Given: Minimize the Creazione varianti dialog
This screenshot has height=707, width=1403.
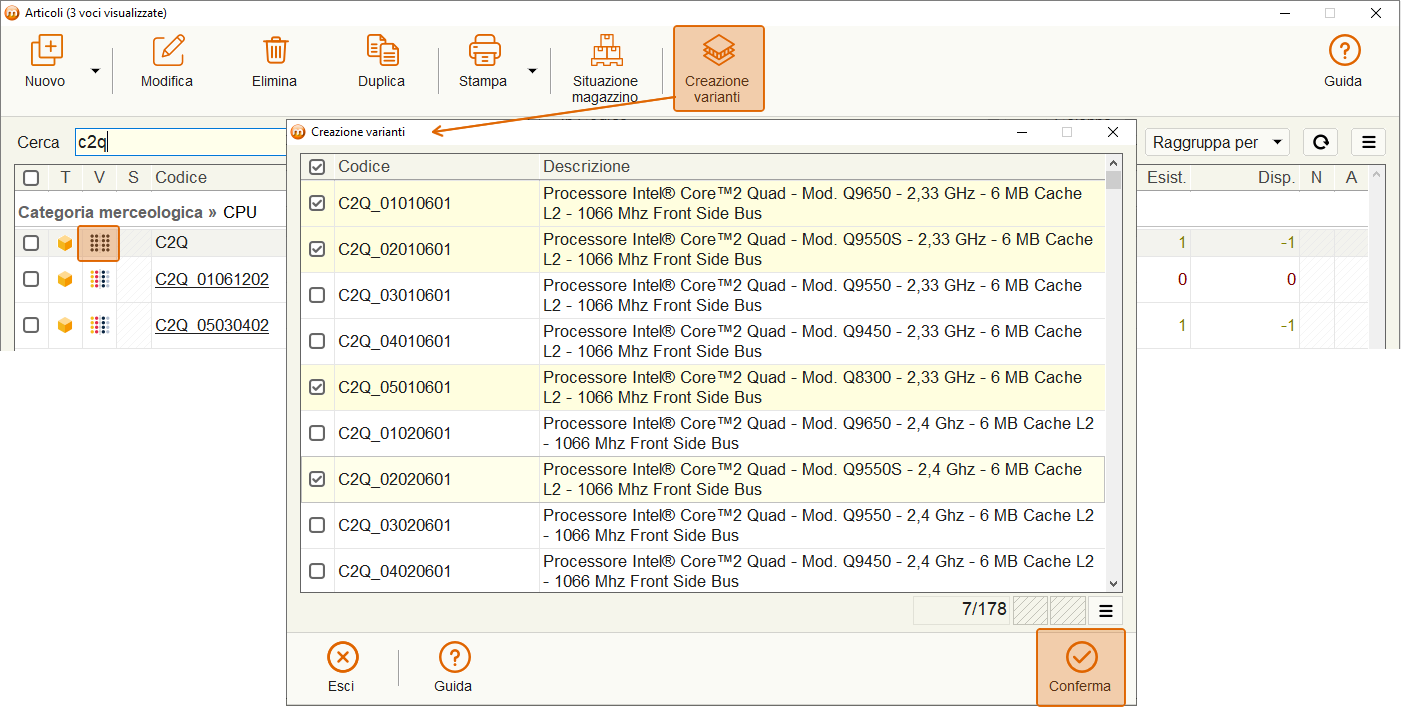Looking at the screenshot, I should [1022, 132].
